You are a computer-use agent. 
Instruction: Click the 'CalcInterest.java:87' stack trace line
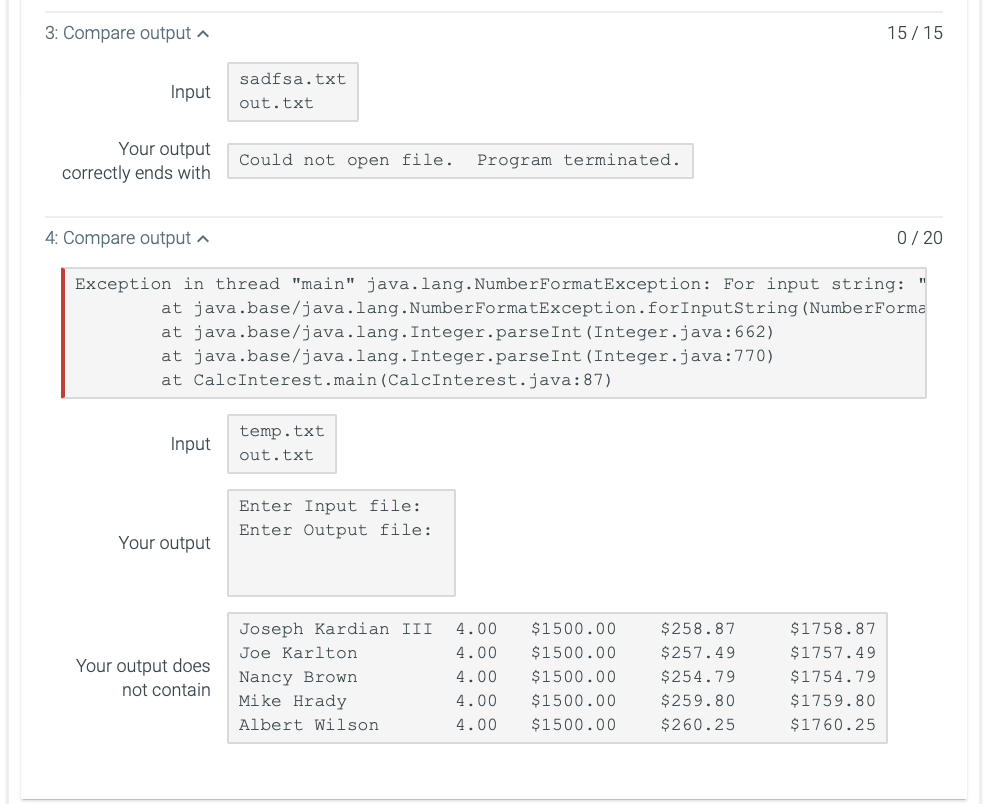(x=387, y=380)
